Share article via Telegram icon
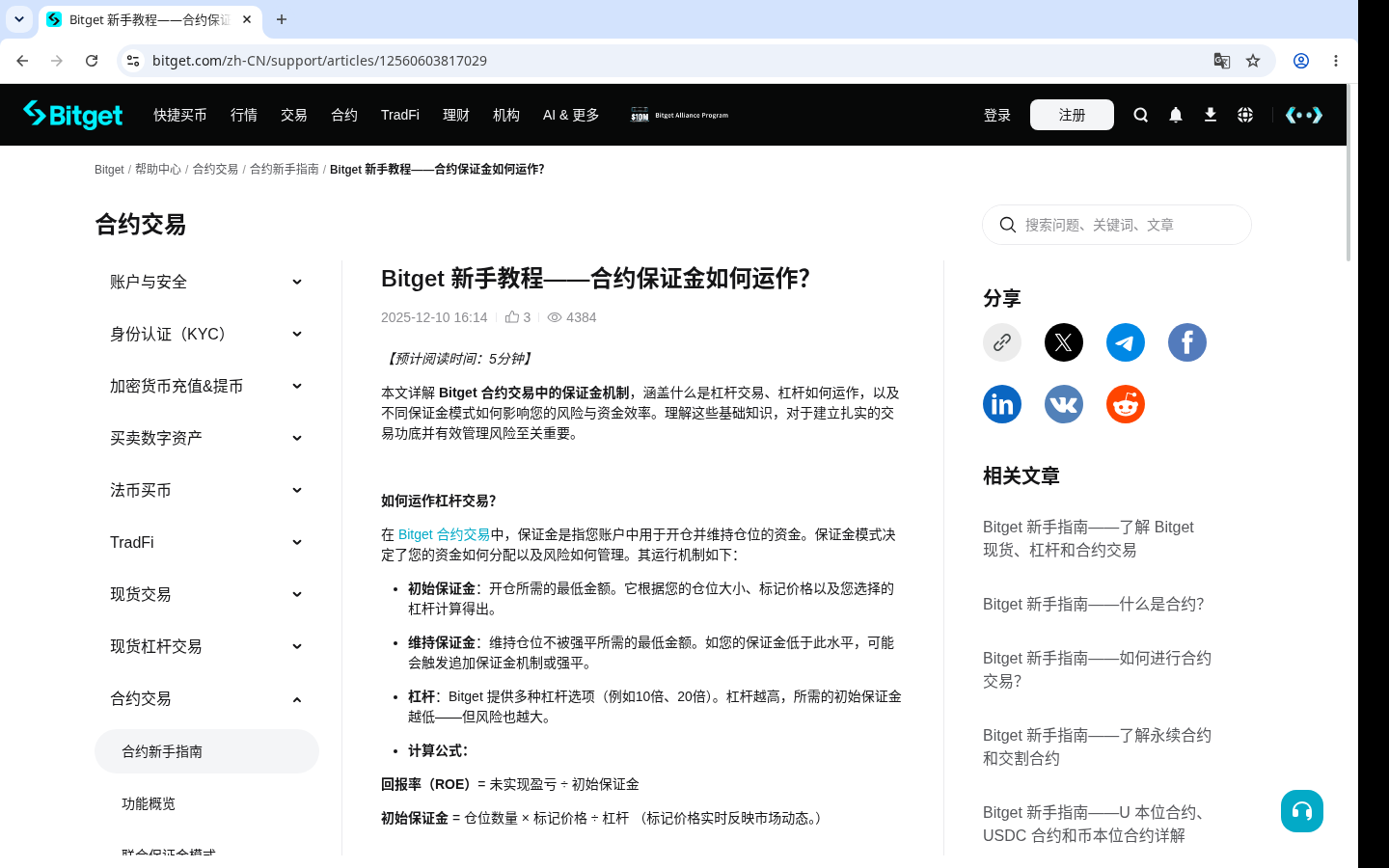1389x868 pixels. click(x=1126, y=342)
